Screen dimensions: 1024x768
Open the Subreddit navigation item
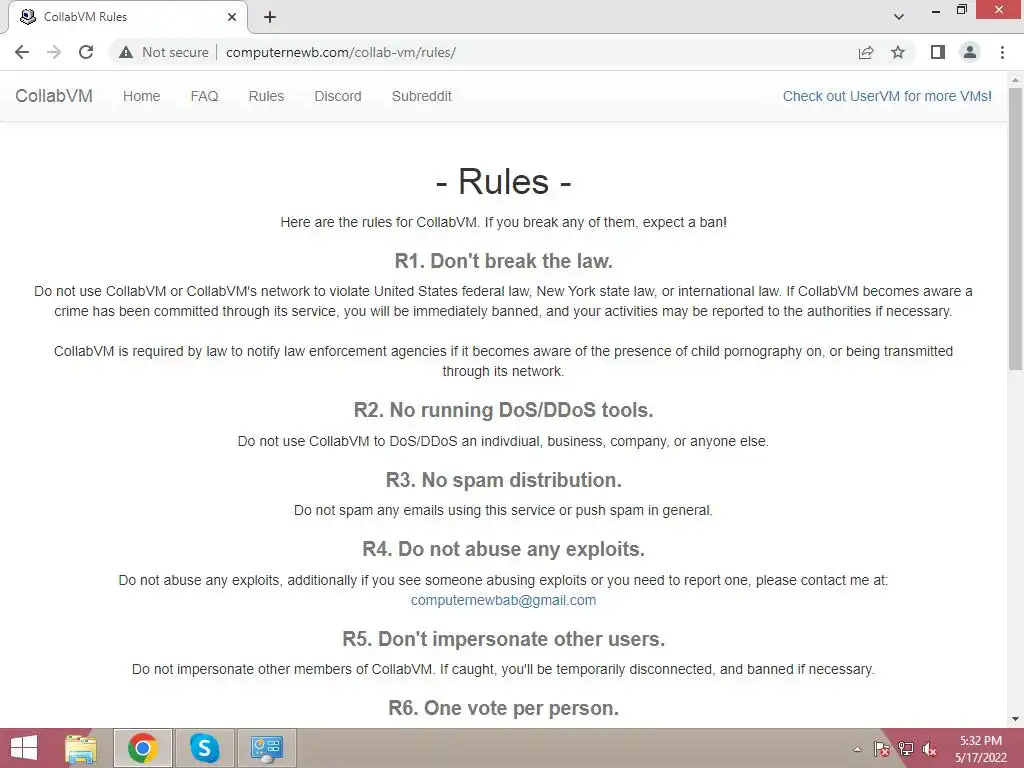click(422, 96)
